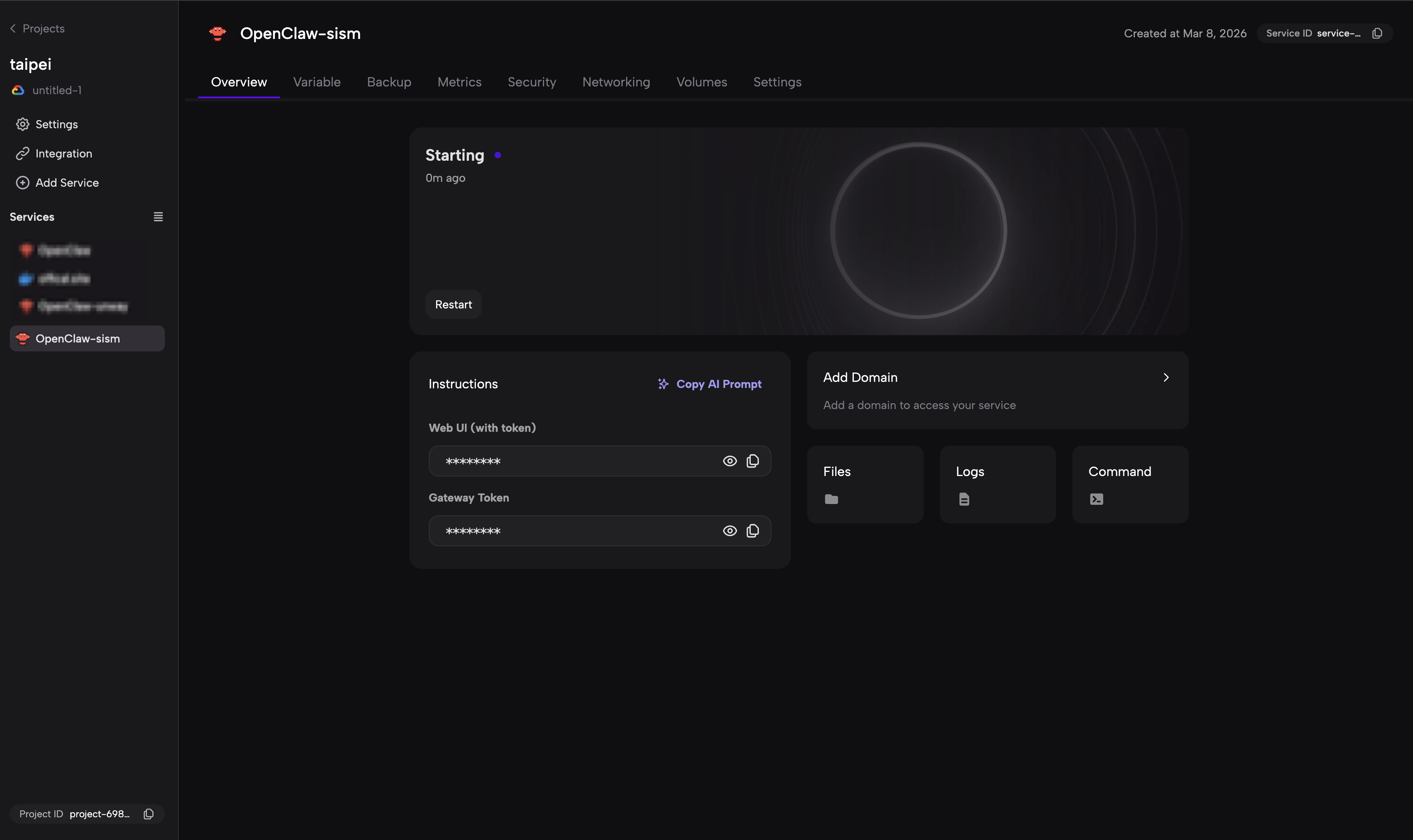Reveal the Web UI token value

729,461
